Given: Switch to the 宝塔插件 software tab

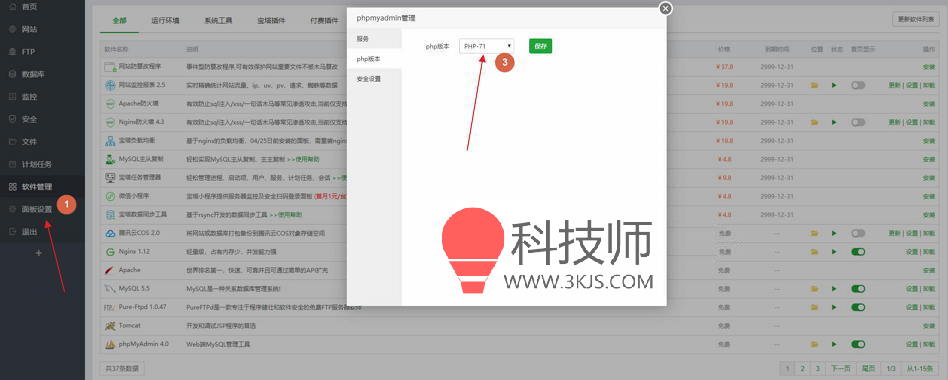Looking at the screenshot, I should (271, 20).
